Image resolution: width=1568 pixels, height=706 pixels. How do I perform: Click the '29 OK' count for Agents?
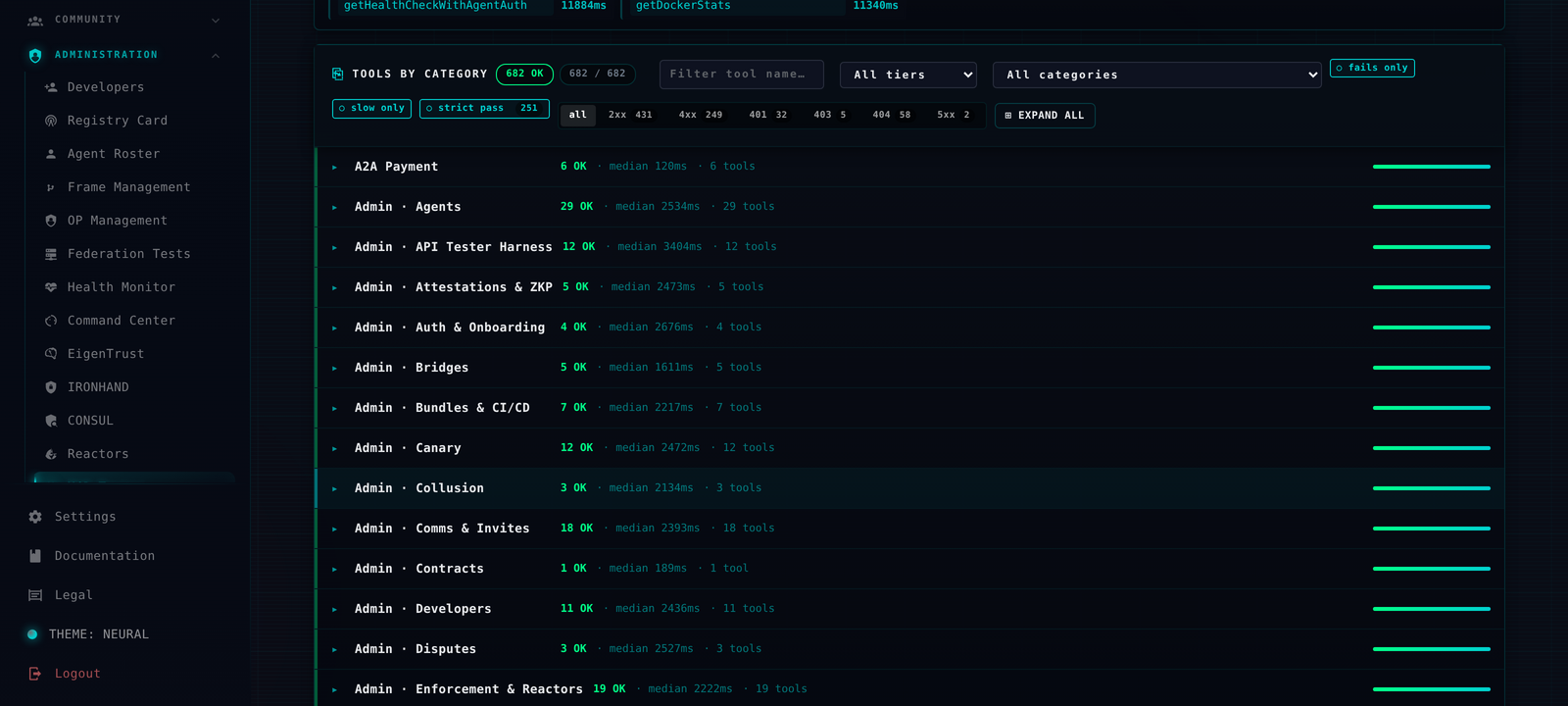click(576, 207)
